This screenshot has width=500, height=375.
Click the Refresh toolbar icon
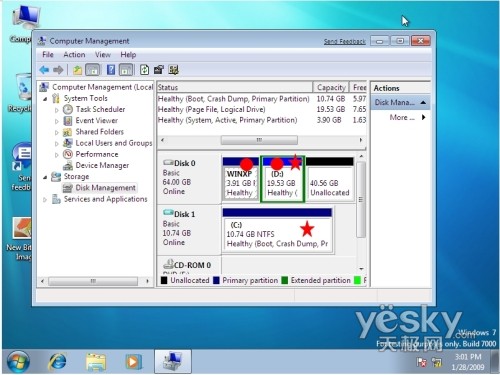(144, 70)
